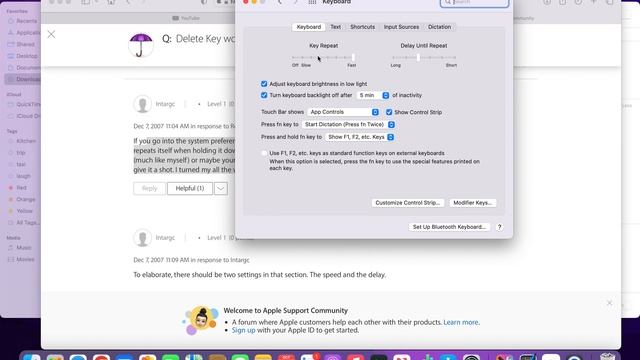Open Intargc's avatar on the 11:09 AM reply
Screen dimensions: 640x360
(x=142, y=238)
